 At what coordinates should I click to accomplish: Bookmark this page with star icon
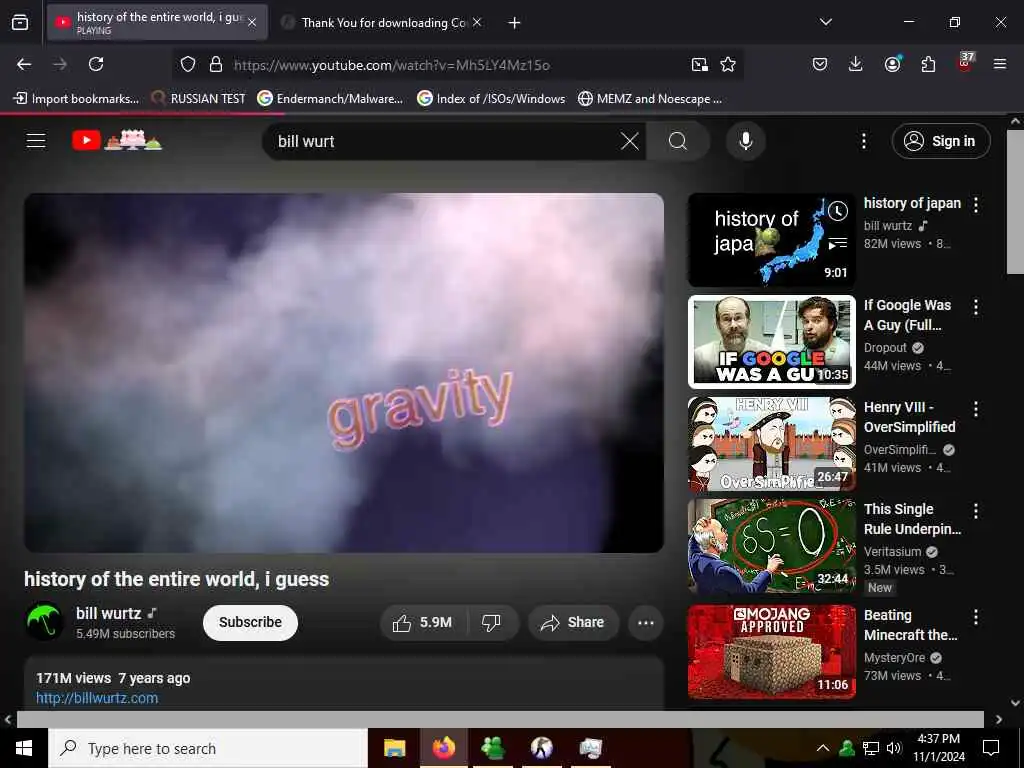[728, 64]
